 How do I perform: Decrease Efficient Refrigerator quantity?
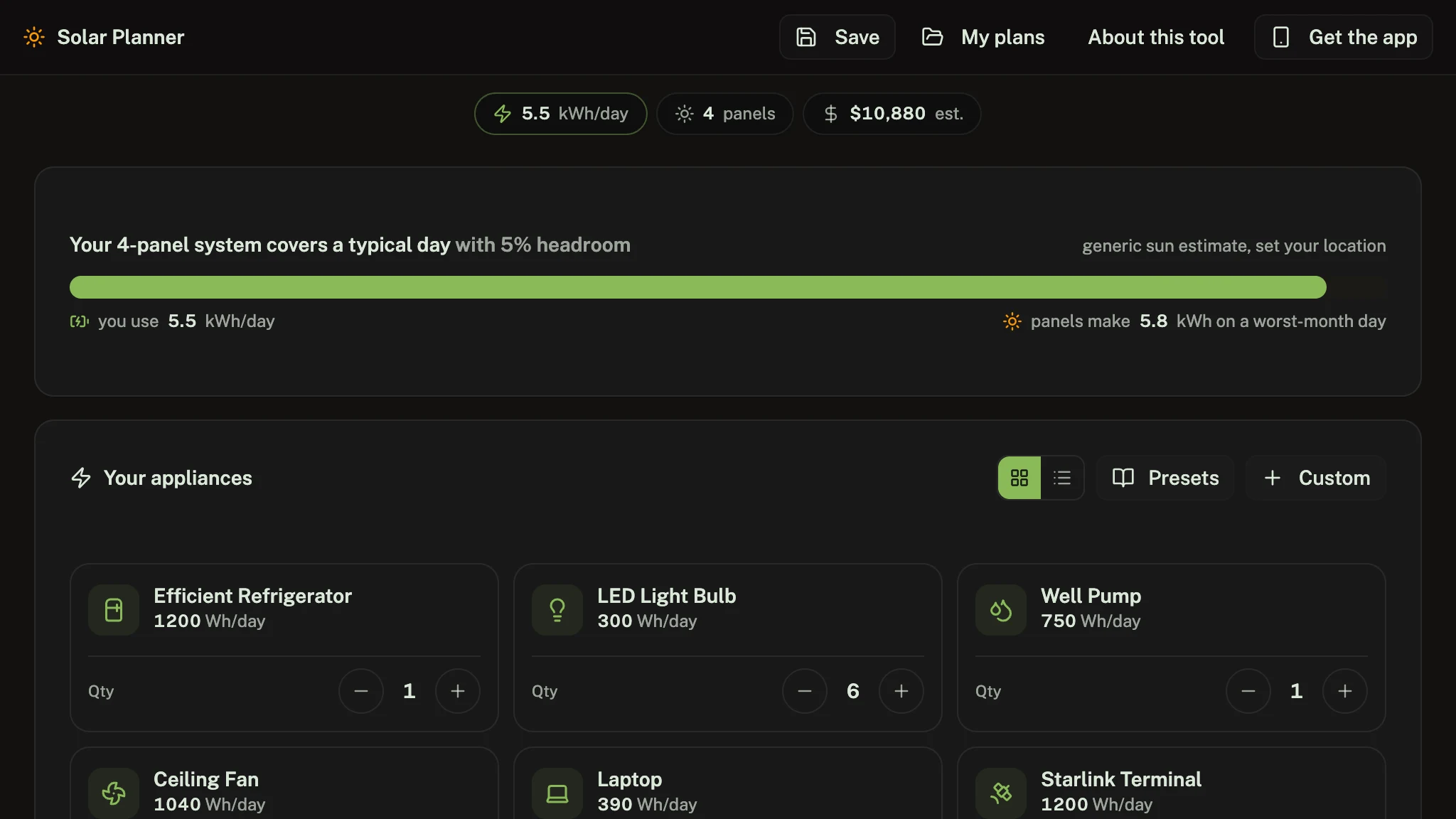361,691
